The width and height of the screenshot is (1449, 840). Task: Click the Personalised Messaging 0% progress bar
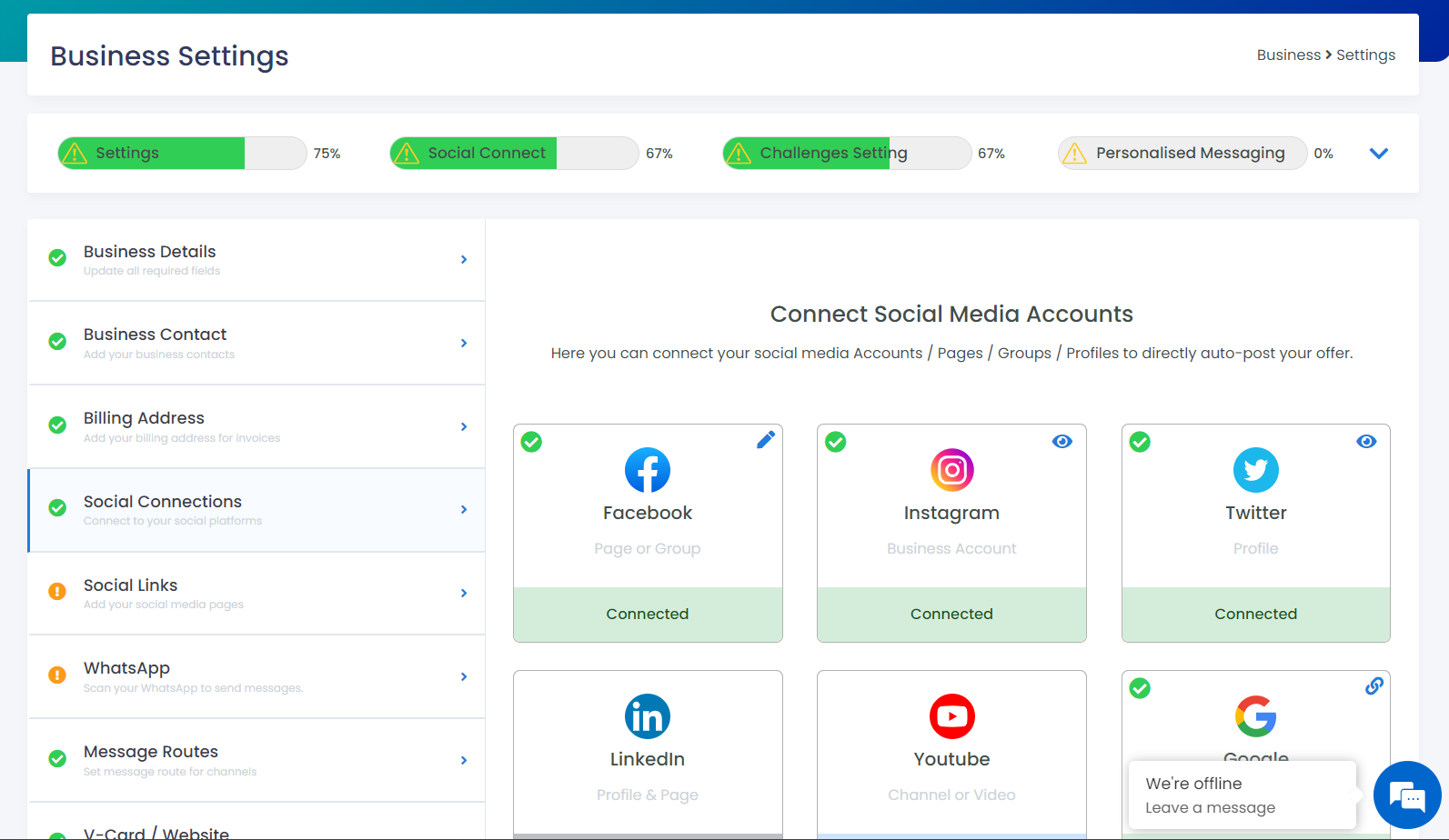[x=1182, y=154]
